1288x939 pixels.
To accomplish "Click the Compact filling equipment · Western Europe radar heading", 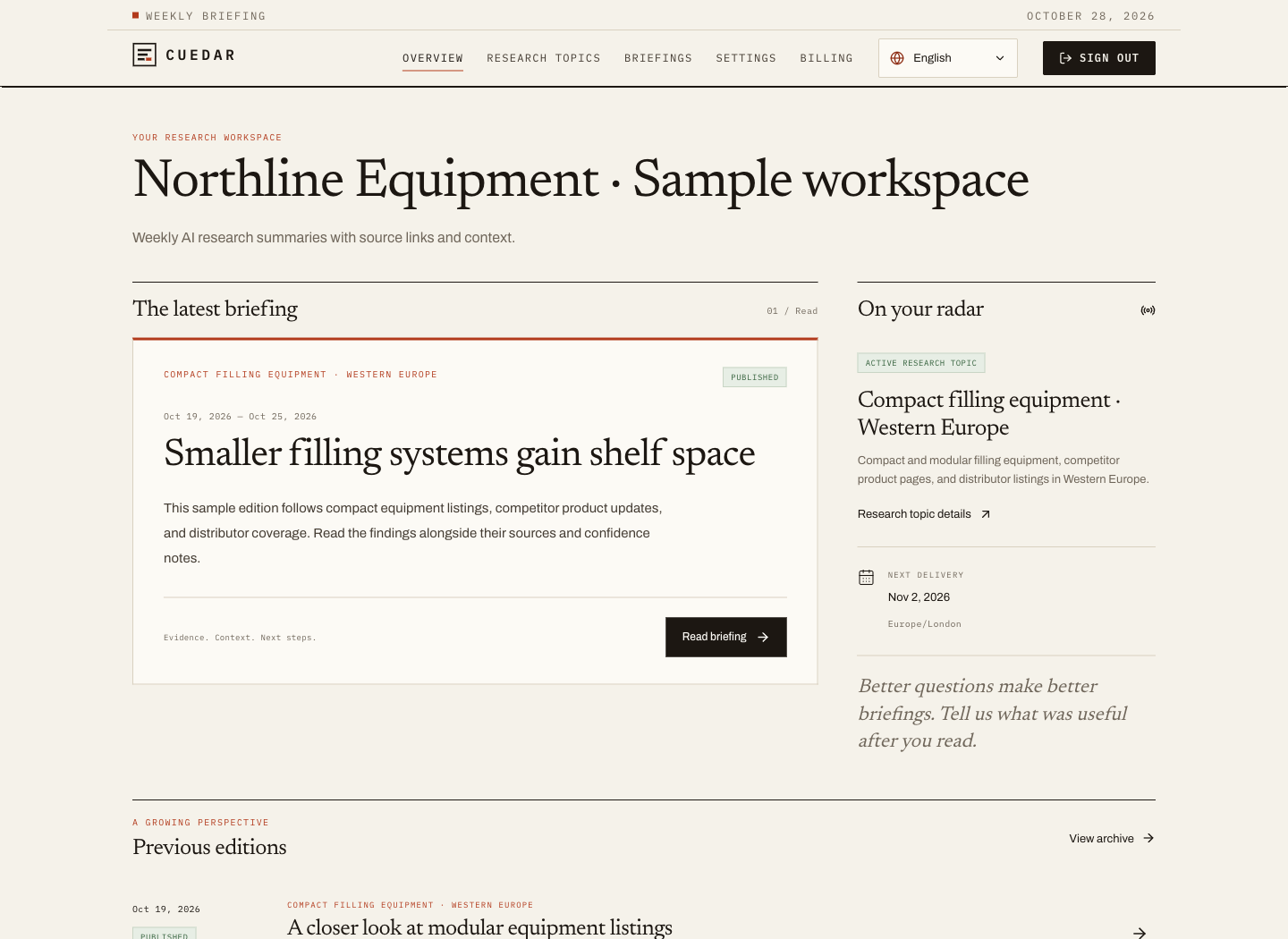I will (989, 413).
